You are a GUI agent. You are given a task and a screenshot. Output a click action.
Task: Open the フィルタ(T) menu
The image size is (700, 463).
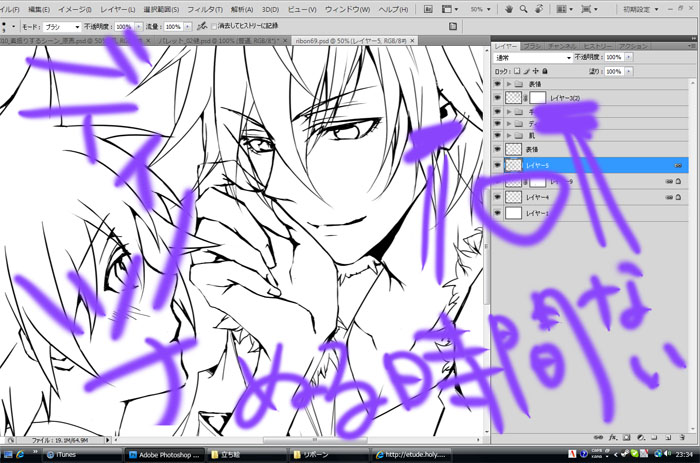[x=204, y=9]
